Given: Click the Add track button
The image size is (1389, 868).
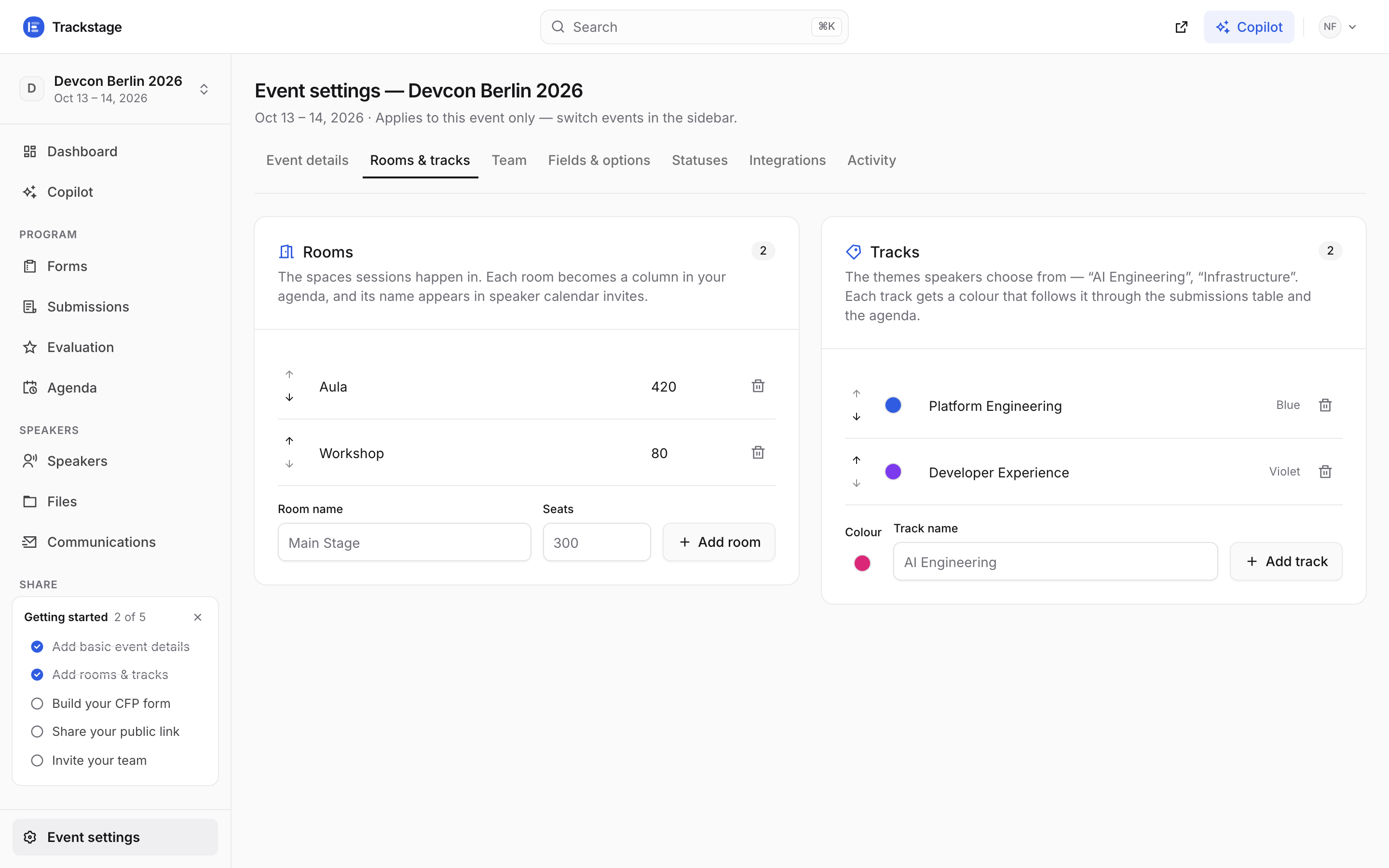Looking at the screenshot, I should [1286, 561].
